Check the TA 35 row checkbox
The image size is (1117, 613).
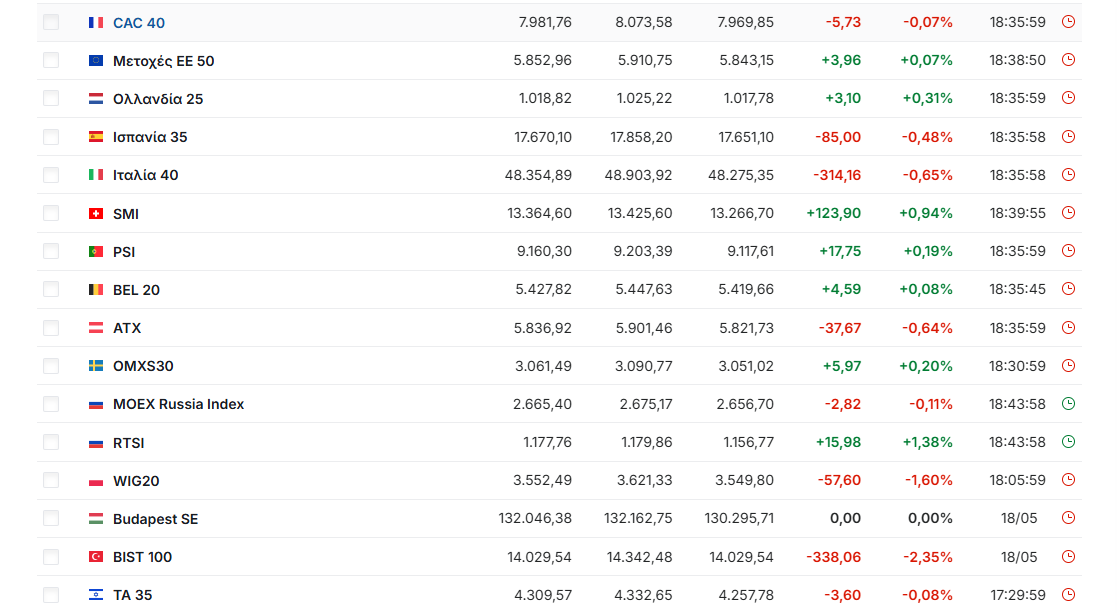pos(51,595)
